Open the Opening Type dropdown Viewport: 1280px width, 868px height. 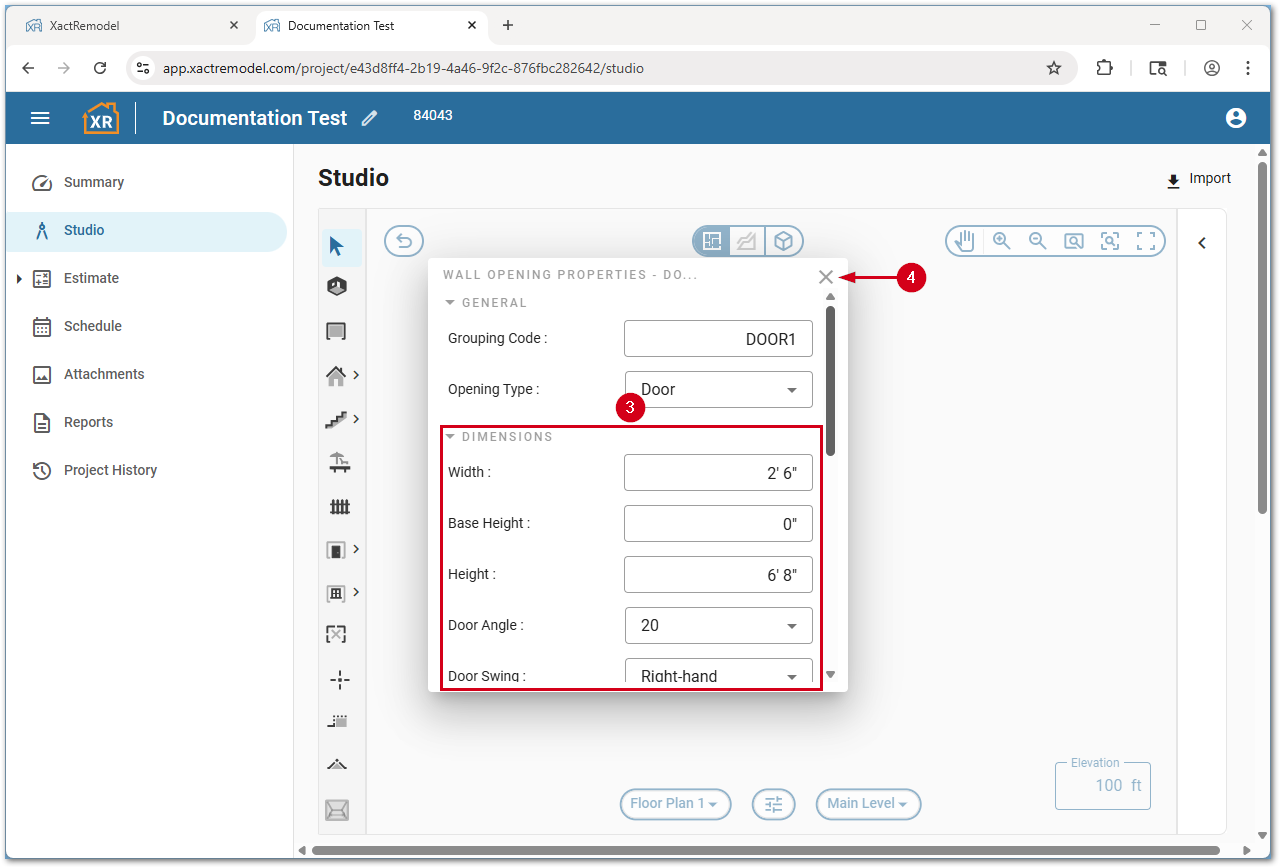pyautogui.click(x=718, y=390)
